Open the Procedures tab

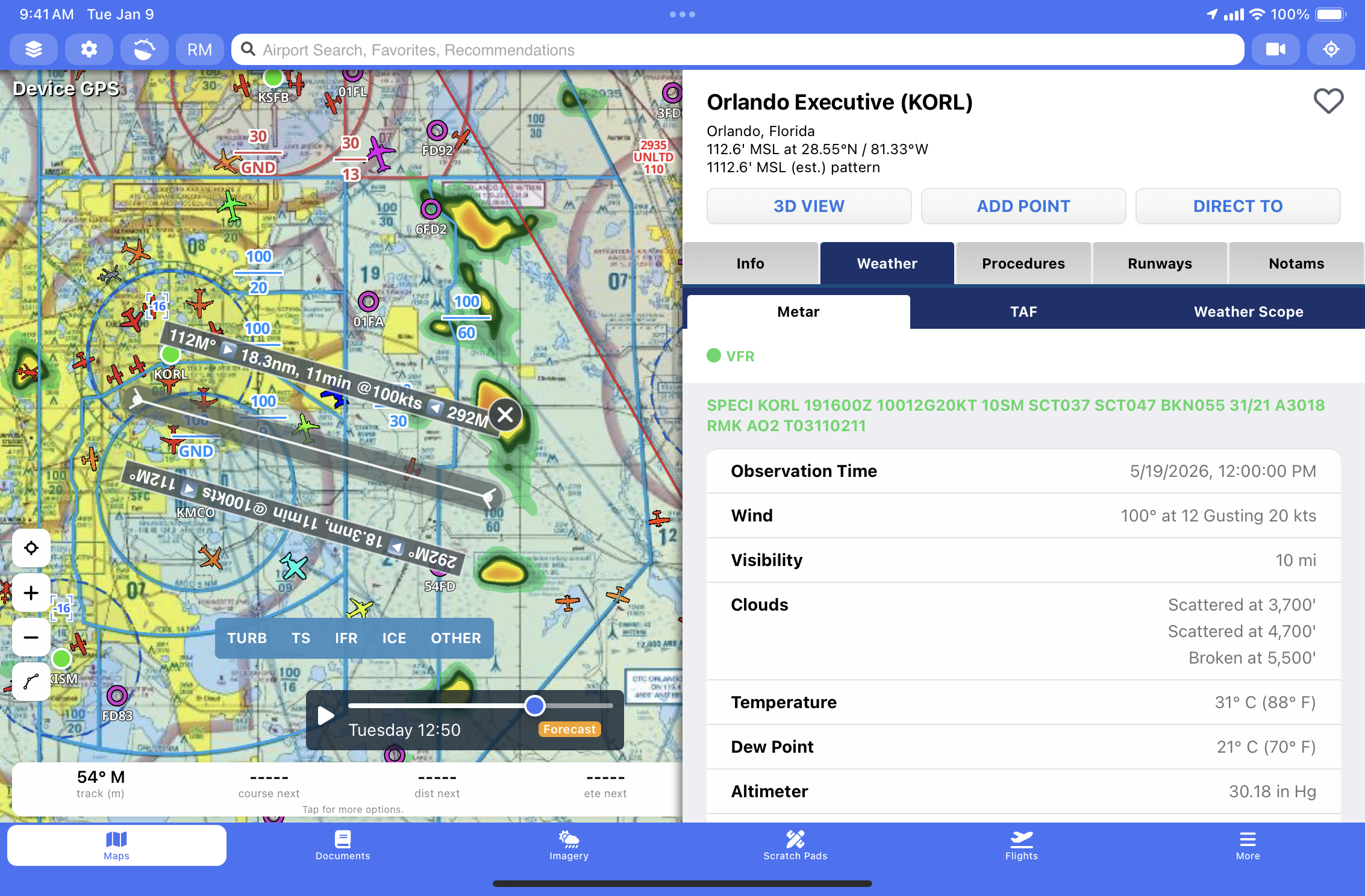1023,263
